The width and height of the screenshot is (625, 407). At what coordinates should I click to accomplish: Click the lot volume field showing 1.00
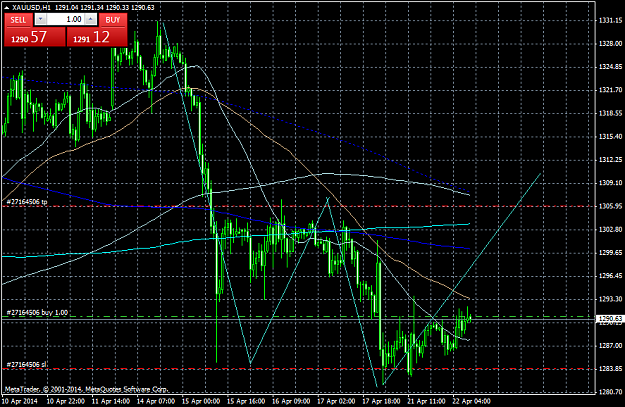click(x=66, y=19)
